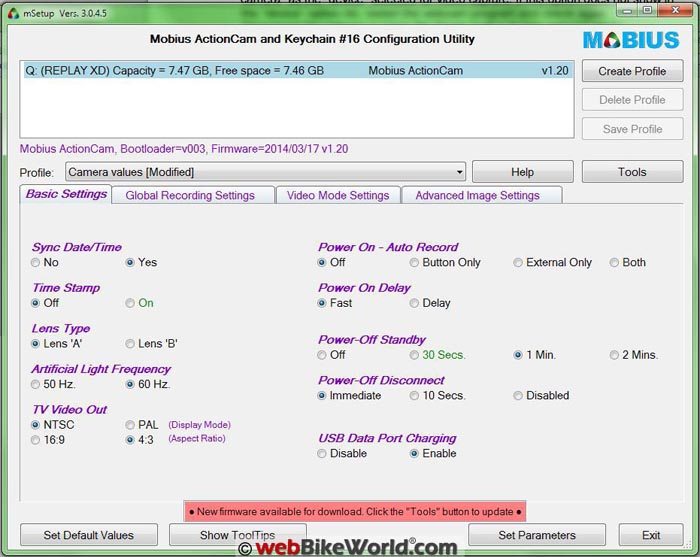Select No for Sync Date/Time

click(35, 262)
